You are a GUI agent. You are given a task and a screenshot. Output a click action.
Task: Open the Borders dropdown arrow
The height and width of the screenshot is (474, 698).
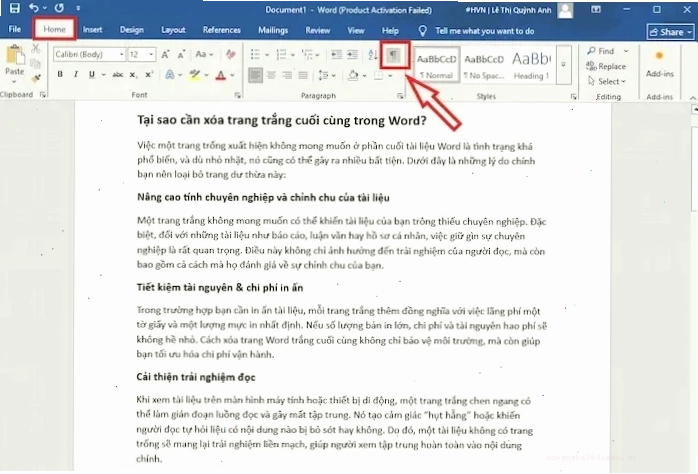click(390, 76)
